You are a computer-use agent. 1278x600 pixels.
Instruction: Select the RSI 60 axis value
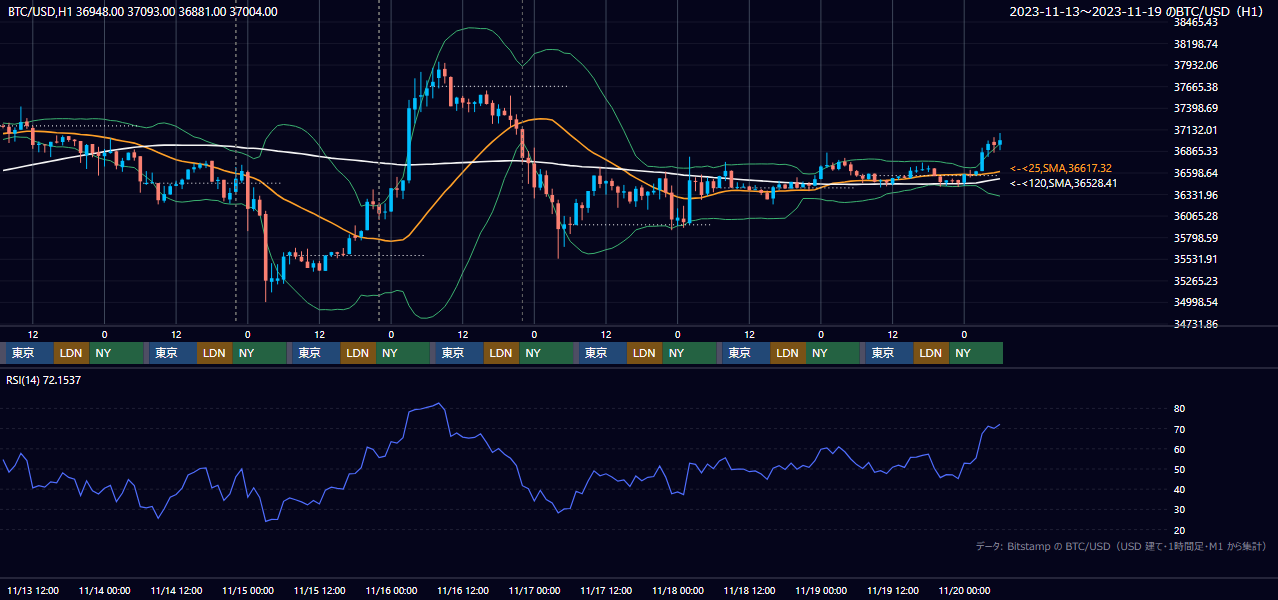click(x=1179, y=449)
